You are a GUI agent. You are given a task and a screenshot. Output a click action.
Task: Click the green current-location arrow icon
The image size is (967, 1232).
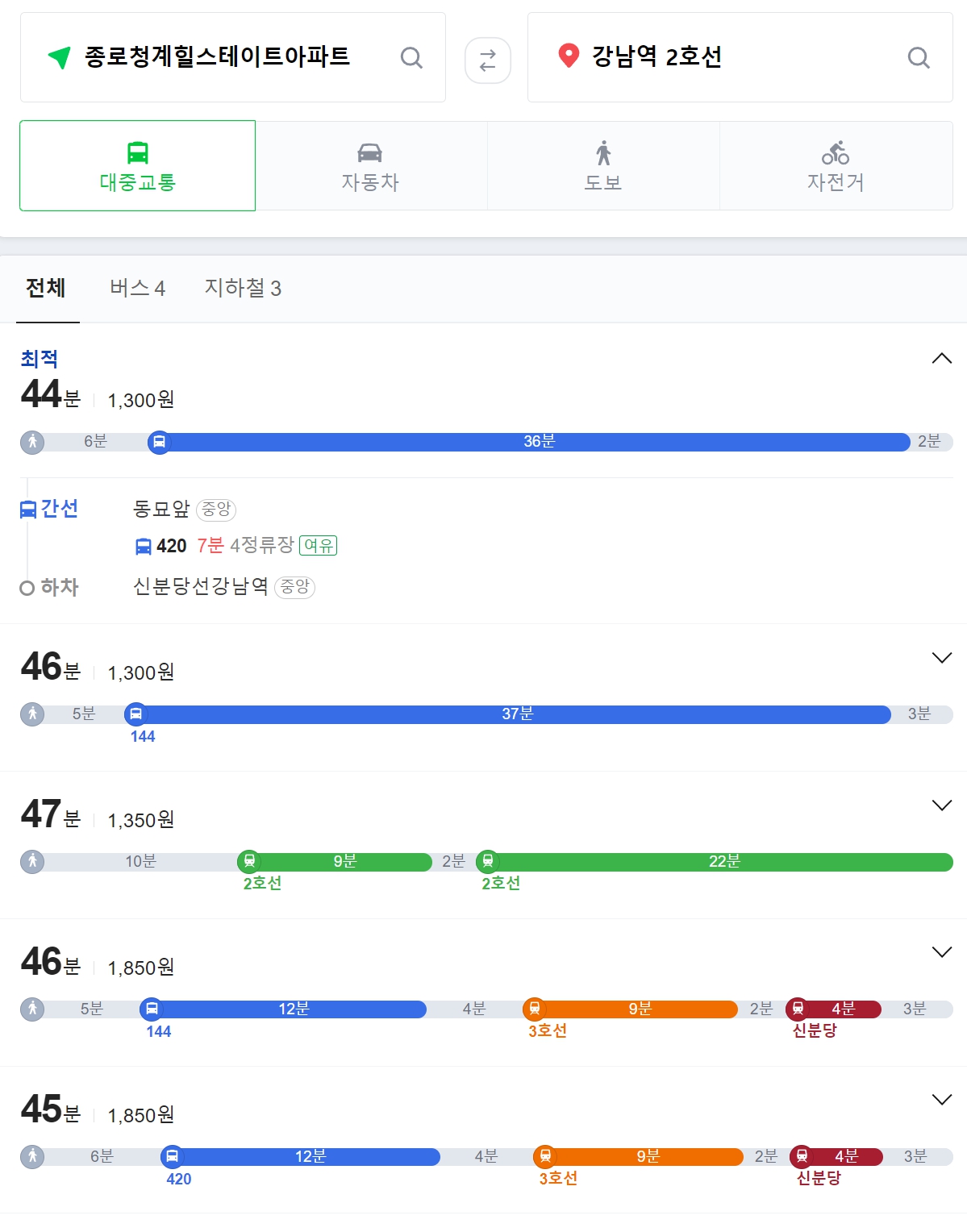pos(59,57)
